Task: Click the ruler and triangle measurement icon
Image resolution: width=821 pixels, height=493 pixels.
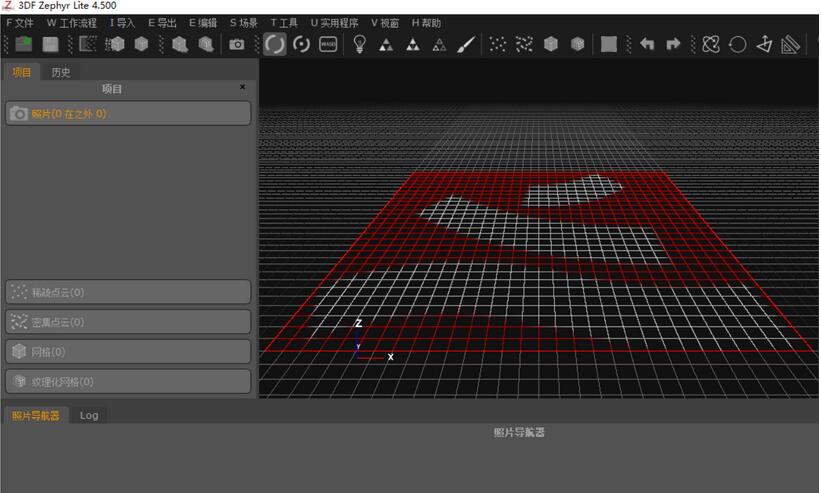Action: [791, 44]
